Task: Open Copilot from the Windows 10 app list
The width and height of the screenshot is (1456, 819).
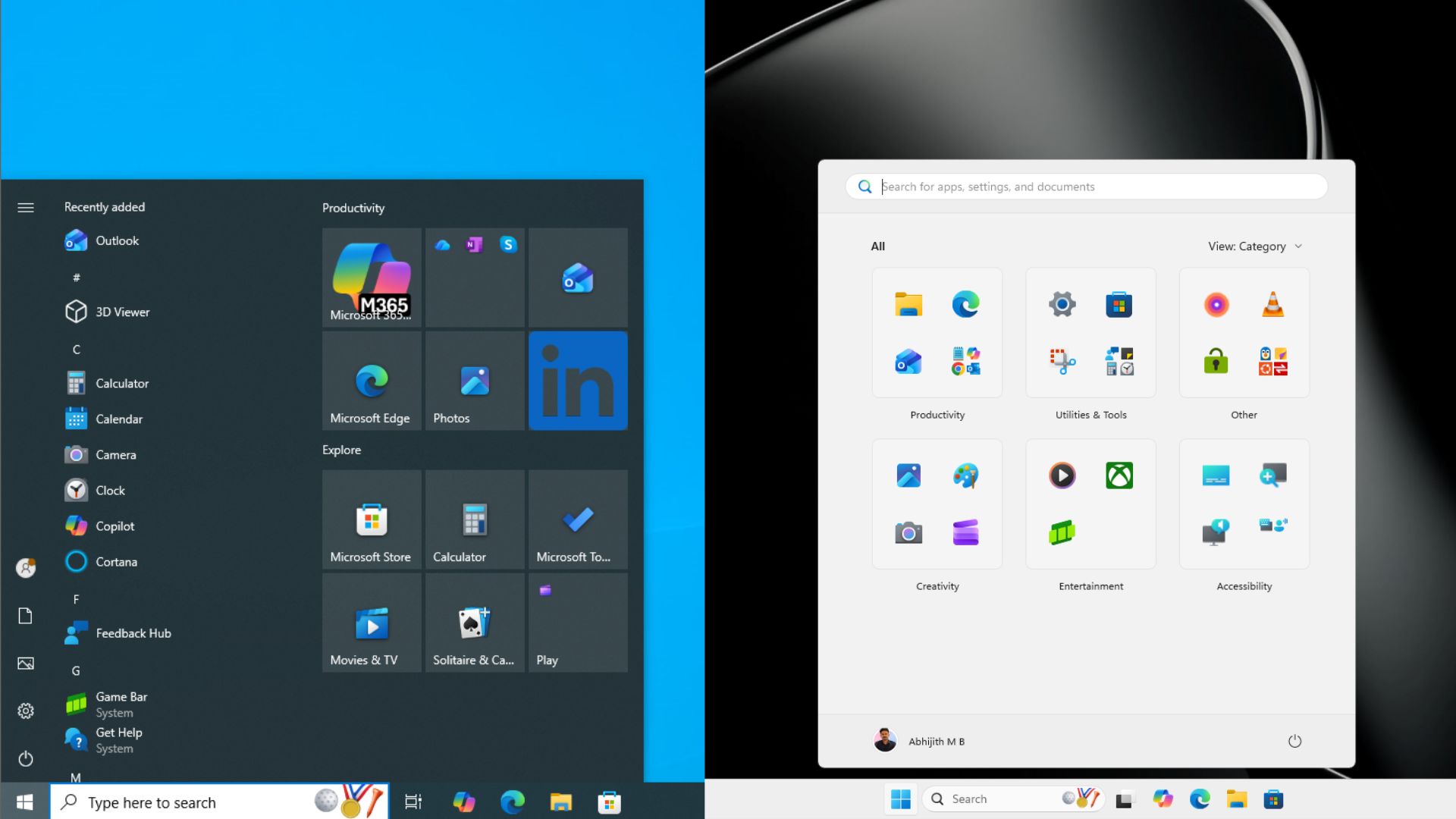Action: (99, 526)
